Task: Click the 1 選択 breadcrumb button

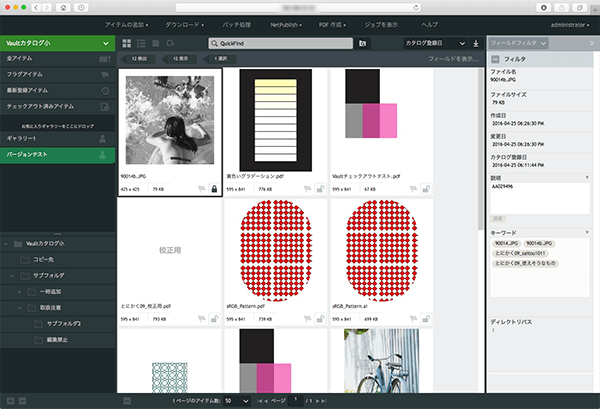Action: (220, 59)
